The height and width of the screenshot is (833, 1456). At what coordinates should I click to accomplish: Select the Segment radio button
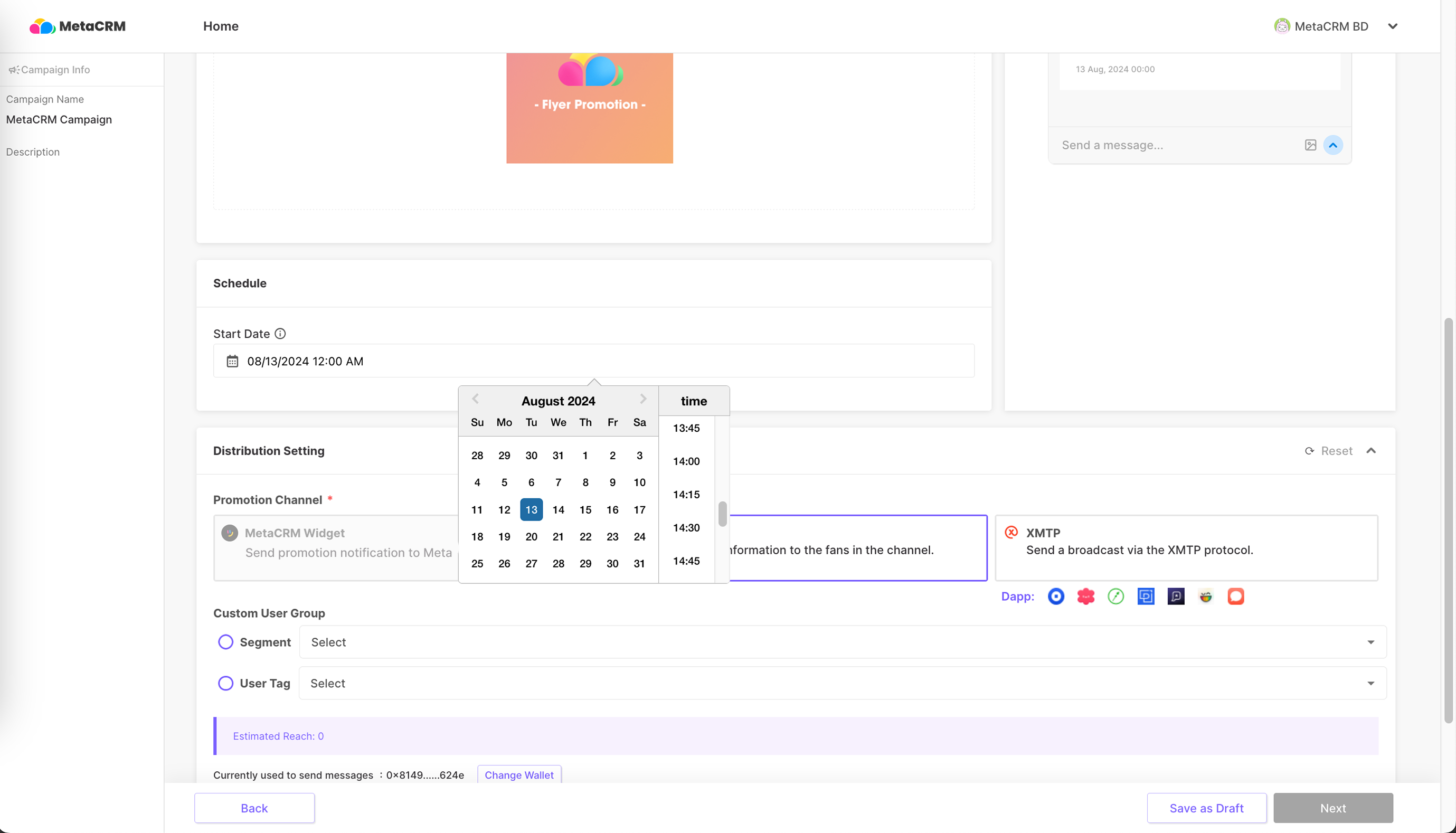[225, 642]
